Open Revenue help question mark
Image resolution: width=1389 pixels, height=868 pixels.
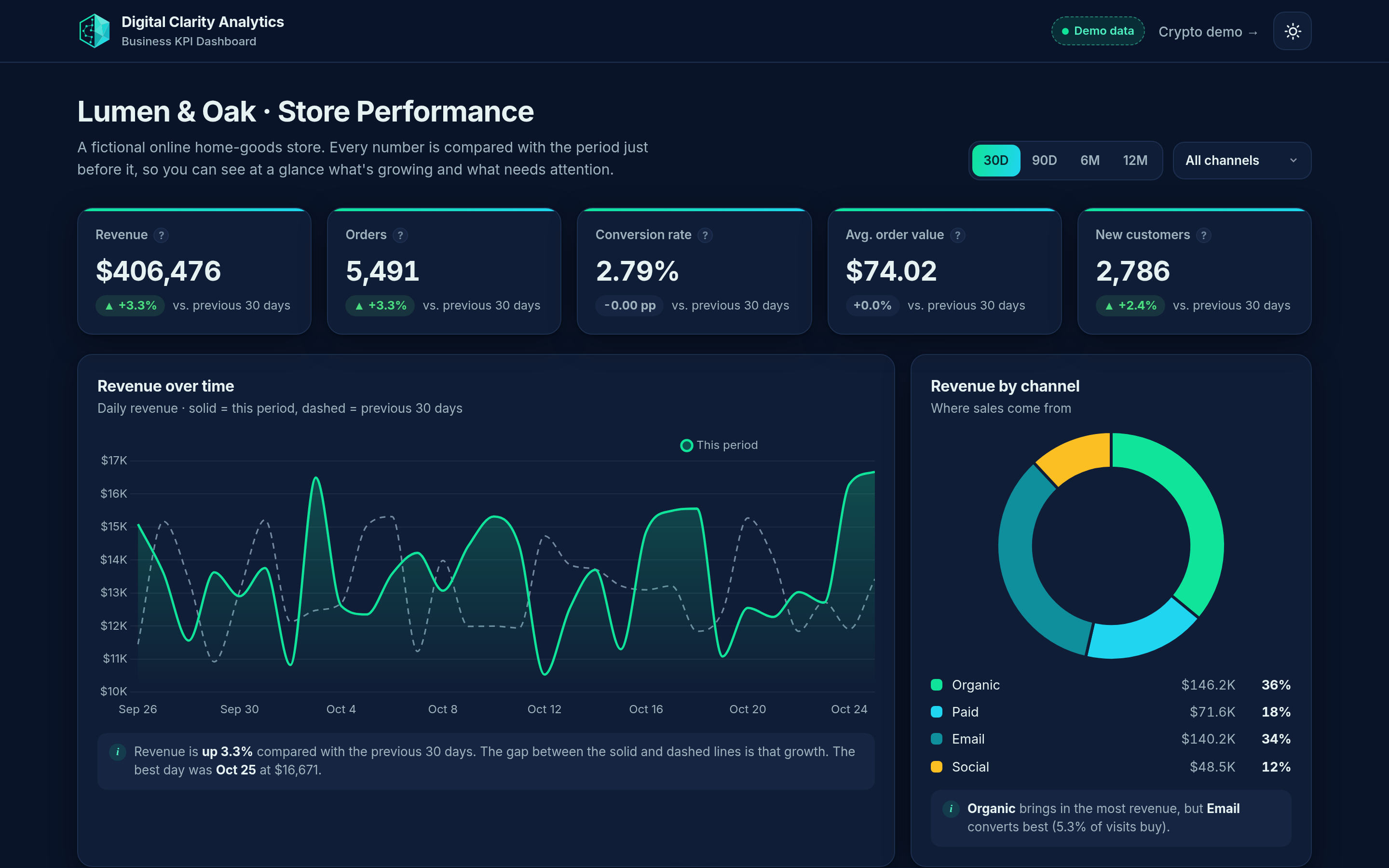coord(161,235)
